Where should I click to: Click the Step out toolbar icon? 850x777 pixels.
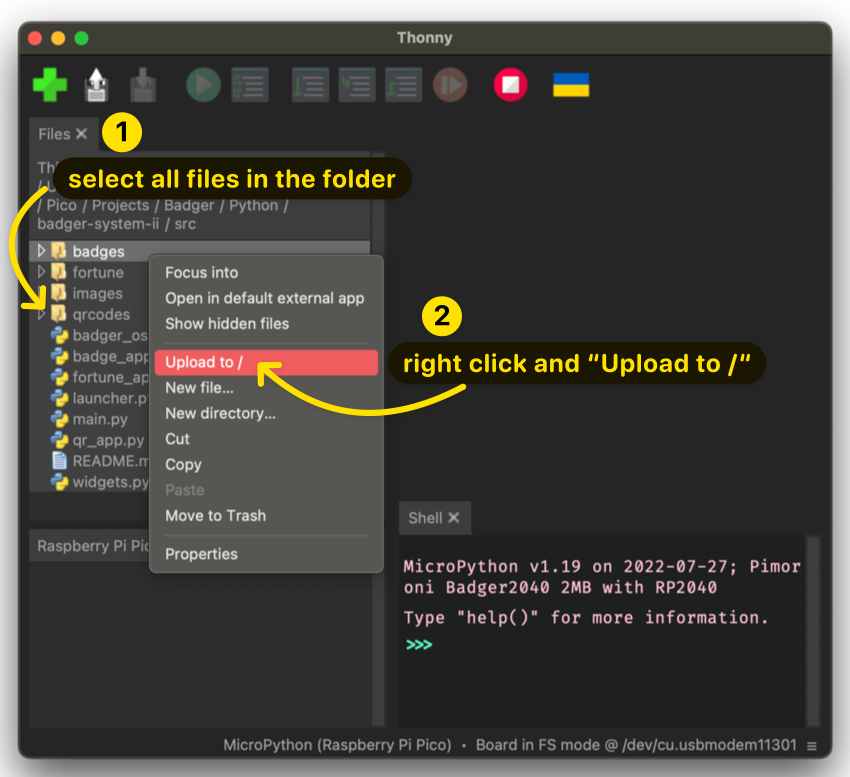pyautogui.click(x=403, y=85)
